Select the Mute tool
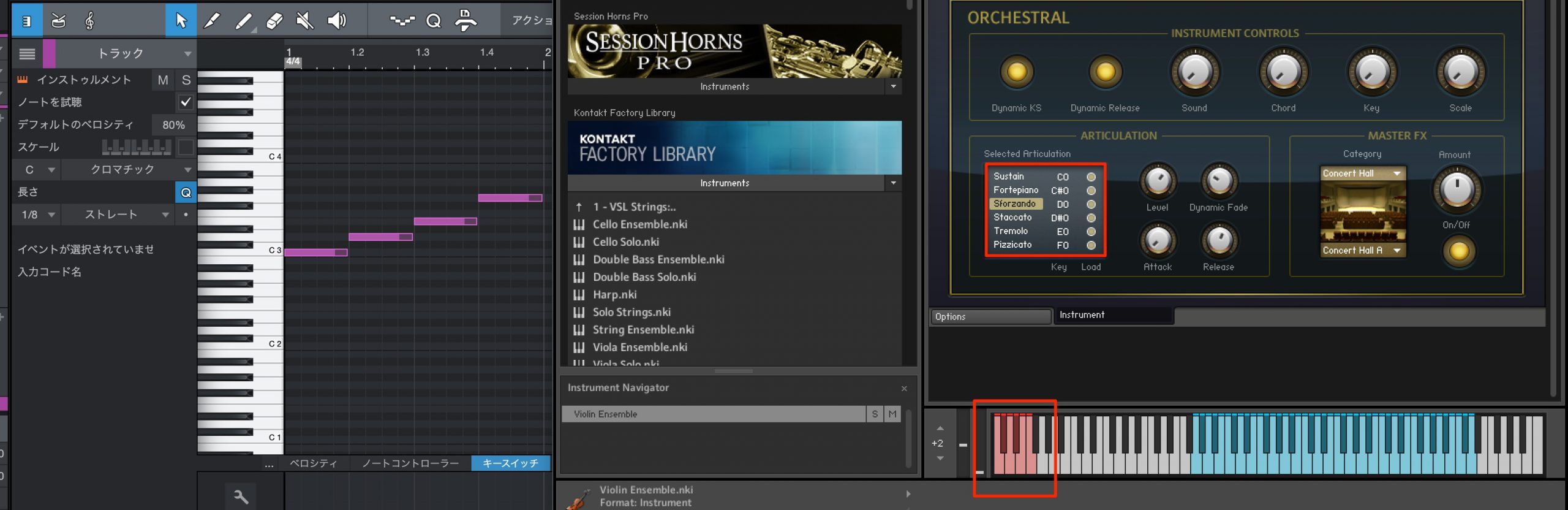 tap(305, 21)
